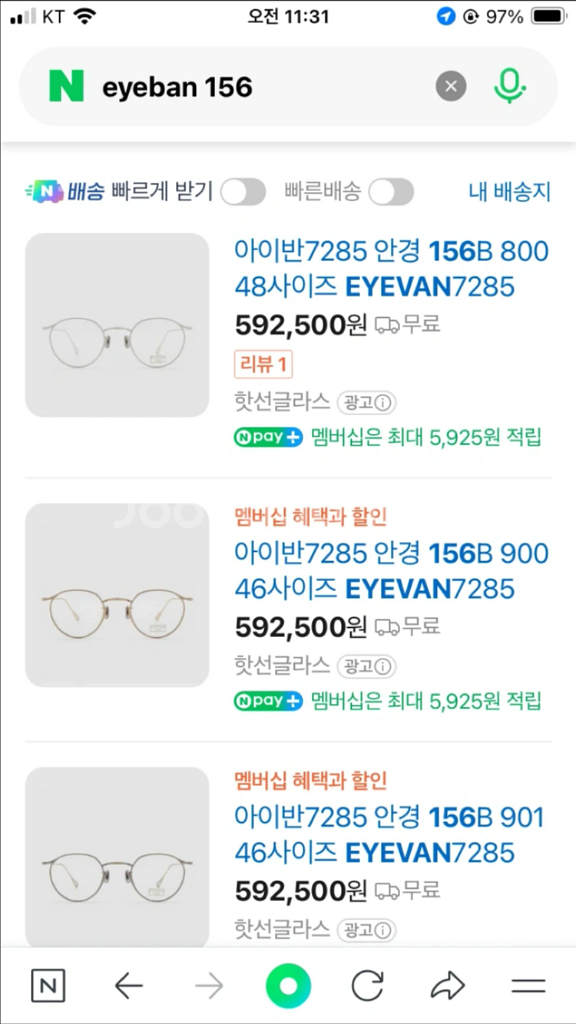Open the share icon in bottom bar
Screen dimensions: 576x1024
(x=447, y=986)
